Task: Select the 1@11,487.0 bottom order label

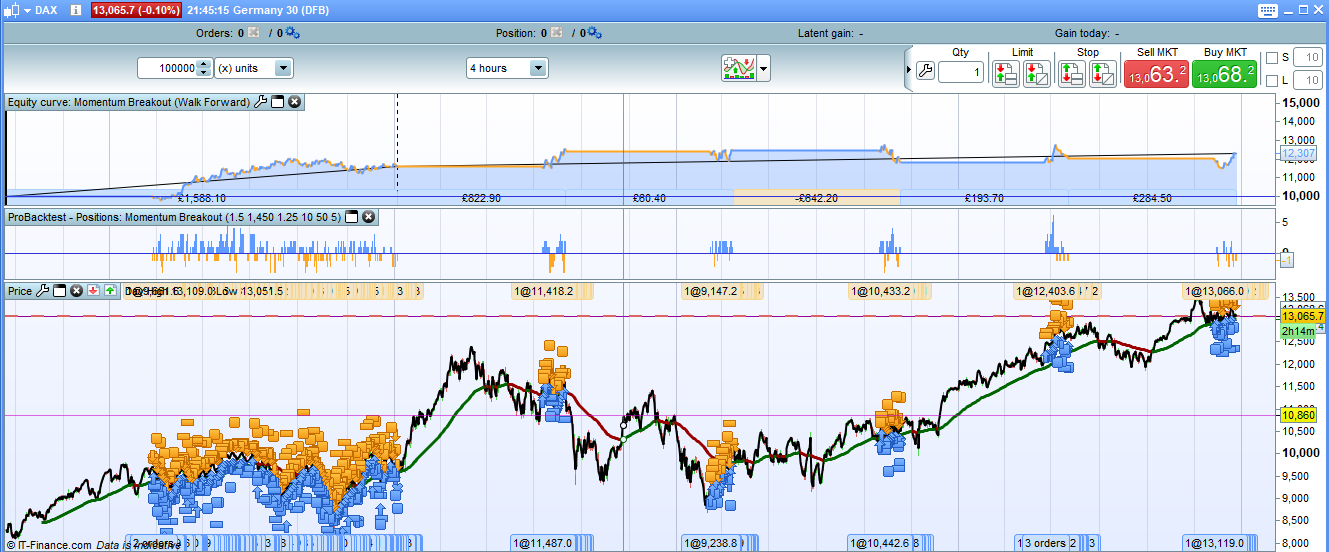Action: tap(543, 543)
